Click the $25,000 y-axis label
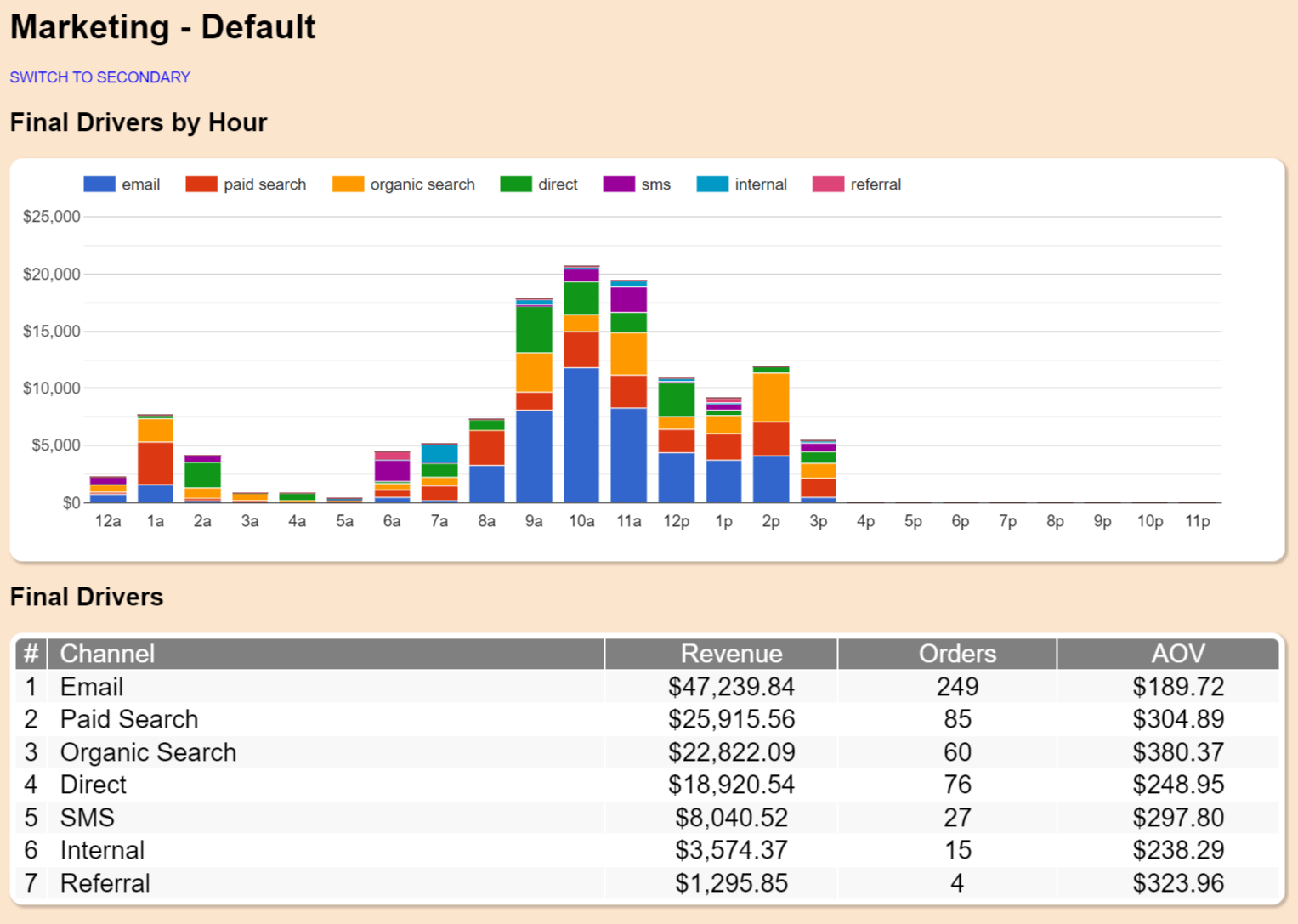The width and height of the screenshot is (1298, 924). tap(52, 217)
